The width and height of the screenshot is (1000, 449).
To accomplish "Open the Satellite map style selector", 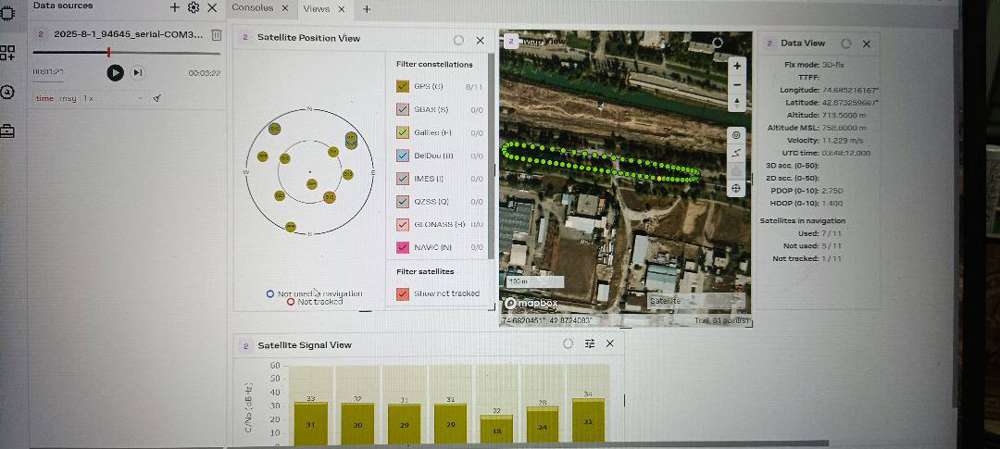I will click(682, 300).
